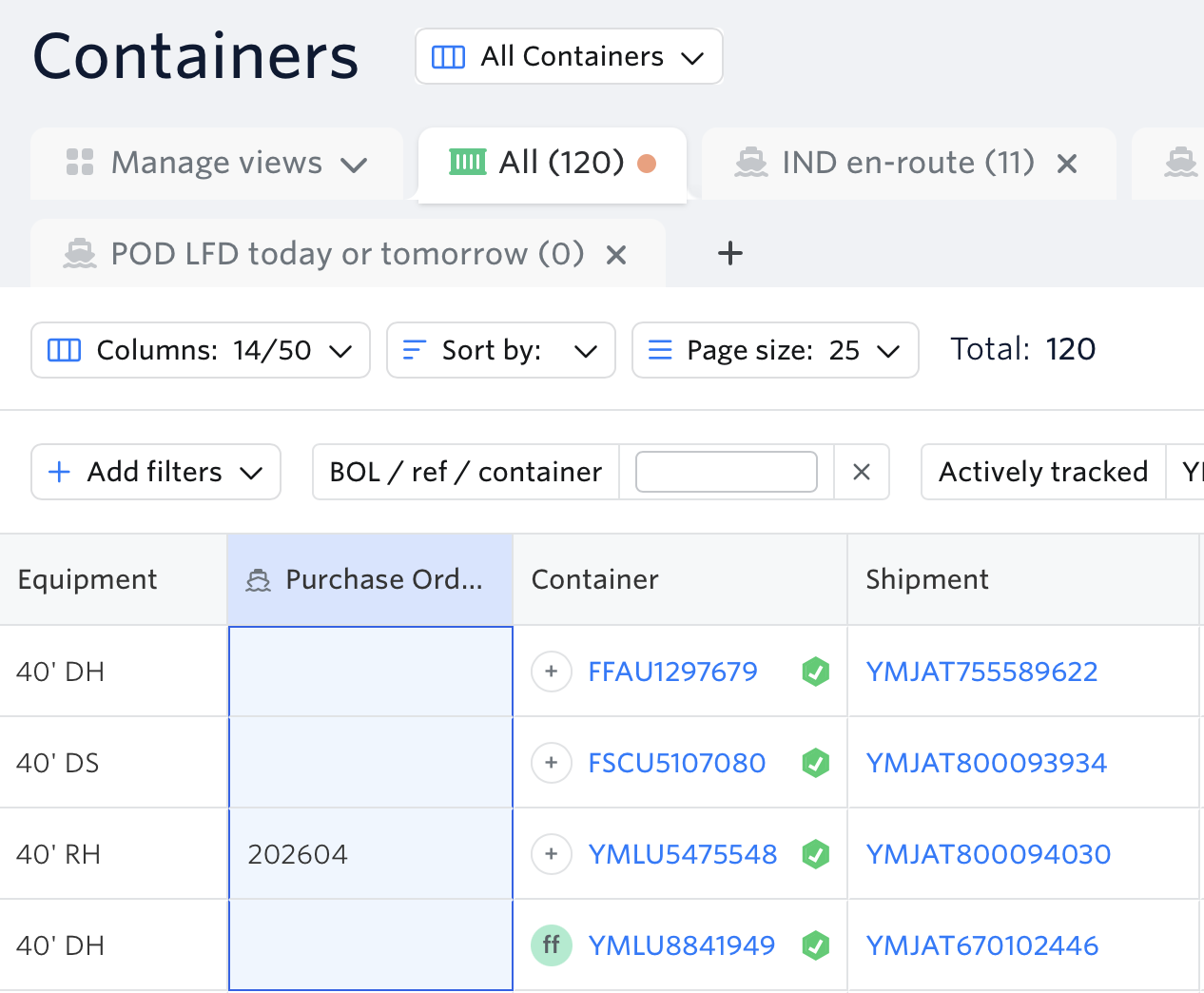Select the All (120) tab
Image resolution: width=1204 pixels, height=993 pixels.
point(552,164)
